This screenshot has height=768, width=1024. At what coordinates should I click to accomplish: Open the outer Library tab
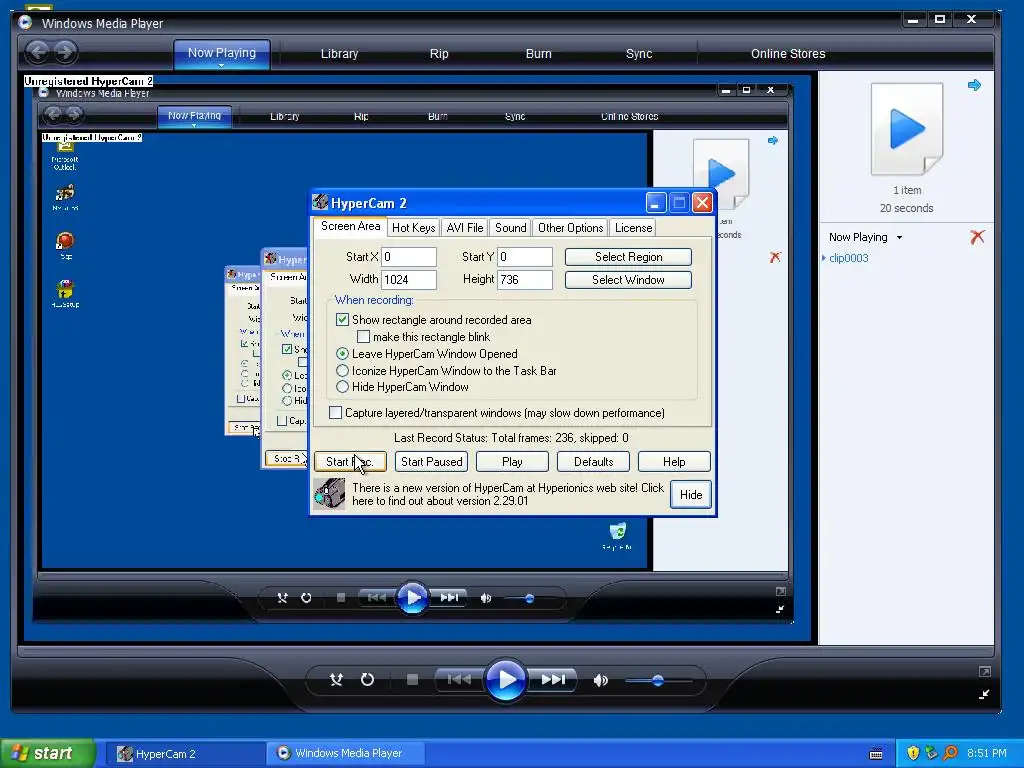(x=339, y=54)
